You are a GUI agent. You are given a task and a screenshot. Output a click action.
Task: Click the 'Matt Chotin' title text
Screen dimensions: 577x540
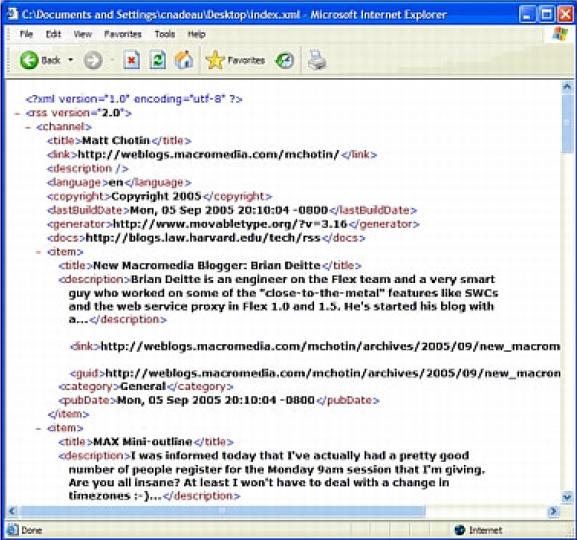pos(116,141)
